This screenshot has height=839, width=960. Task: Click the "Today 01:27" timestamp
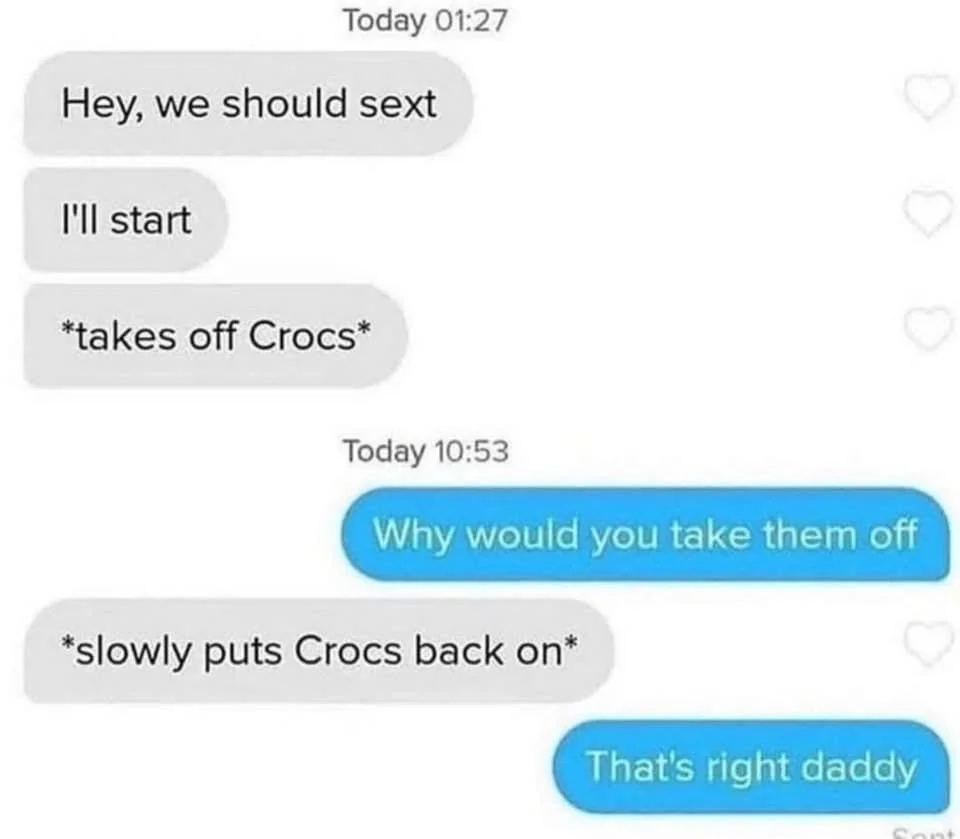[x=426, y=21]
